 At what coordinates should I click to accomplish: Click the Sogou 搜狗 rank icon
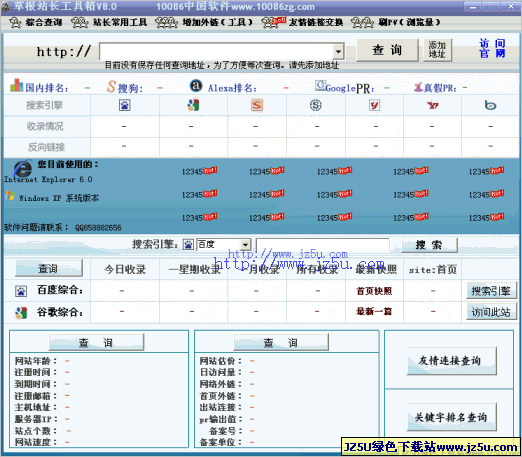111,87
